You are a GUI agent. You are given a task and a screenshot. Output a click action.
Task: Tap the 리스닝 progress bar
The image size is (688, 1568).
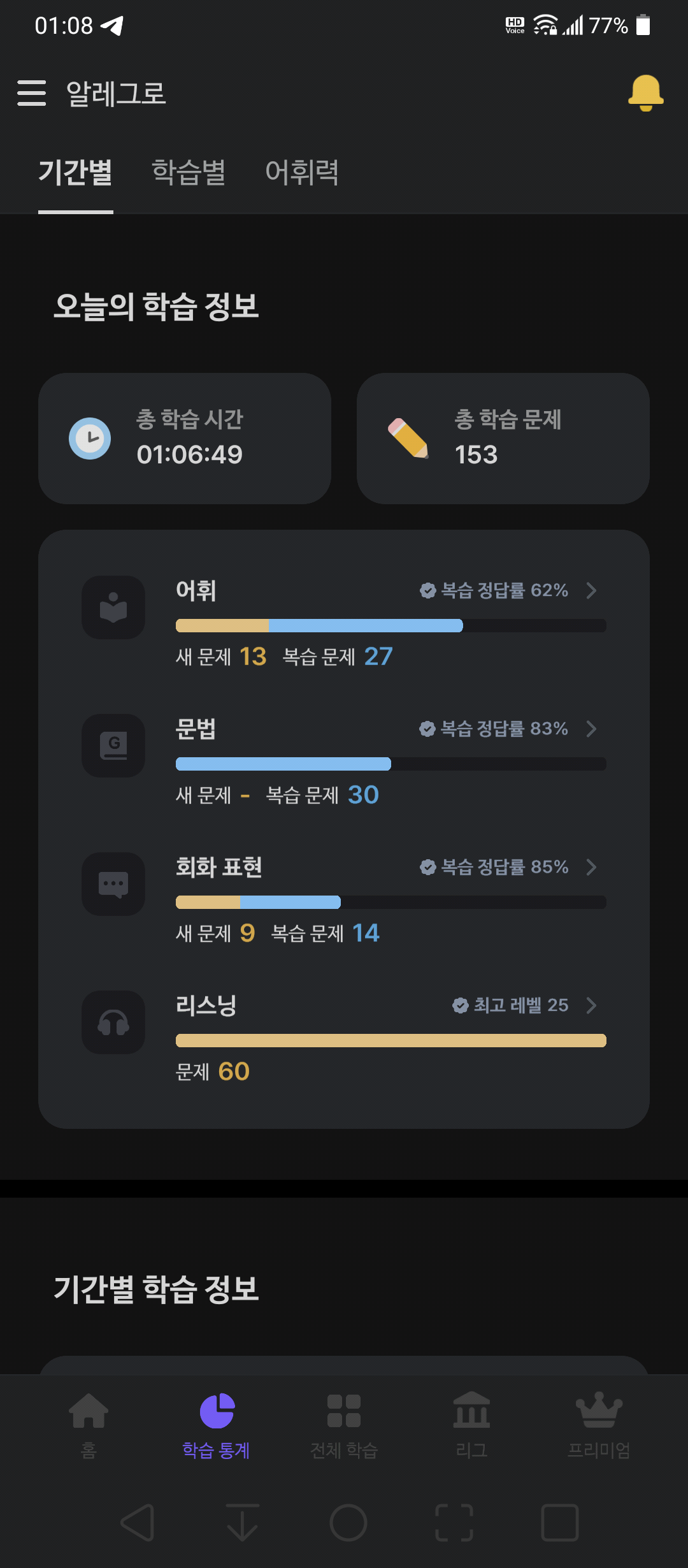pyautogui.click(x=391, y=1041)
